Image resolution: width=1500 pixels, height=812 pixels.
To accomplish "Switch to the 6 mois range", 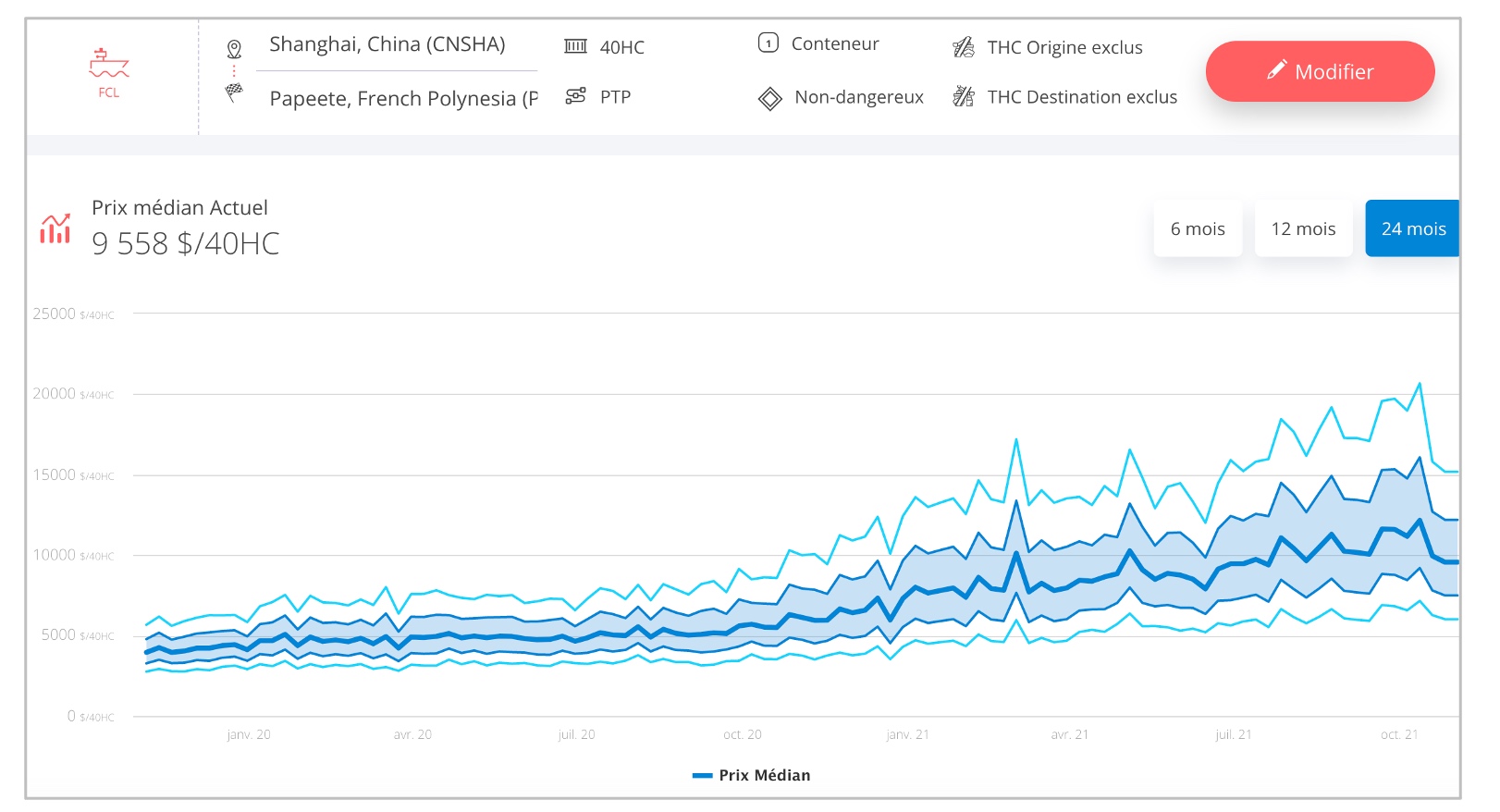I will pyautogui.click(x=1198, y=228).
